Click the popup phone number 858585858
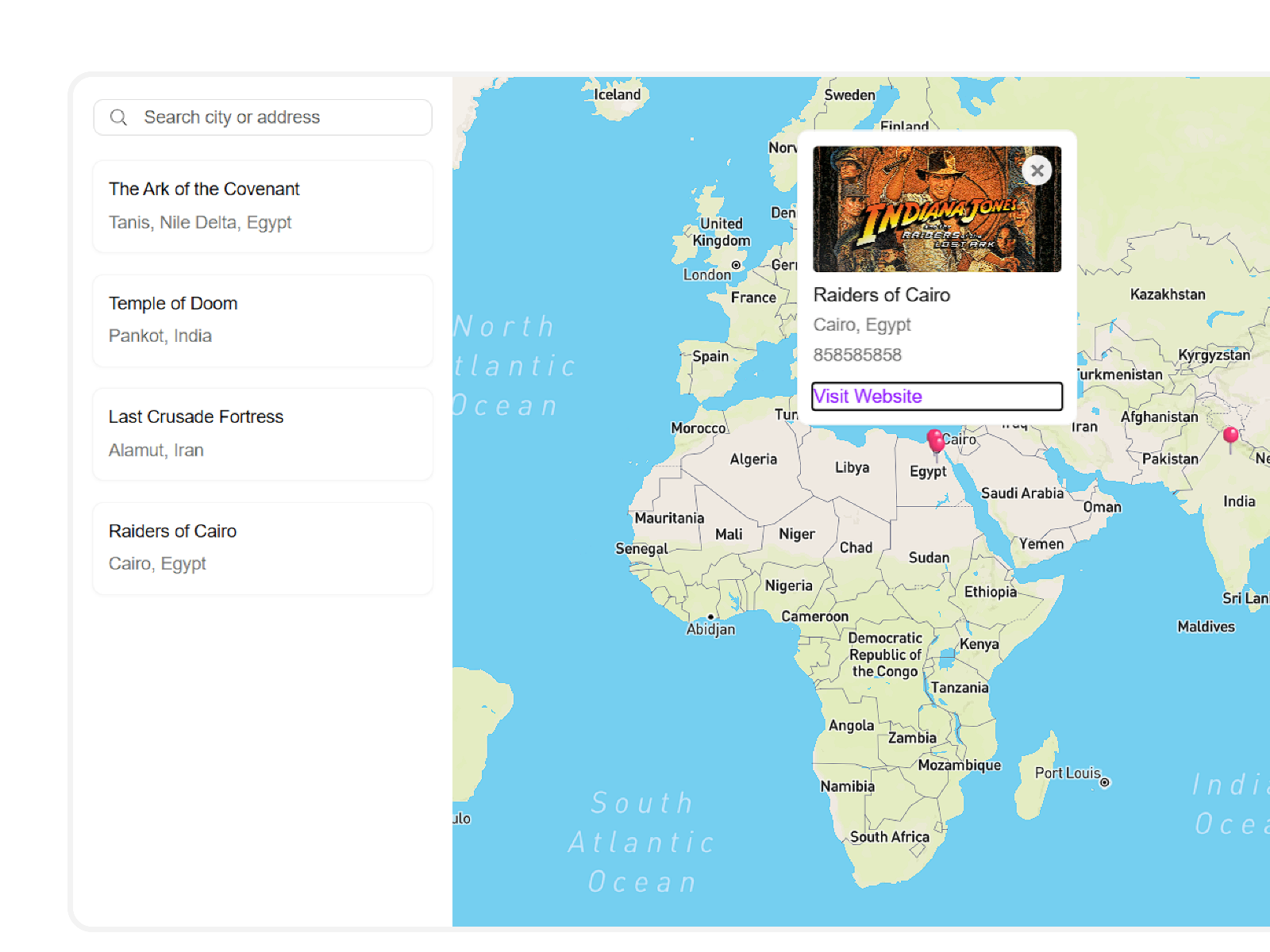 pyautogui.click(x=857, y=355)
